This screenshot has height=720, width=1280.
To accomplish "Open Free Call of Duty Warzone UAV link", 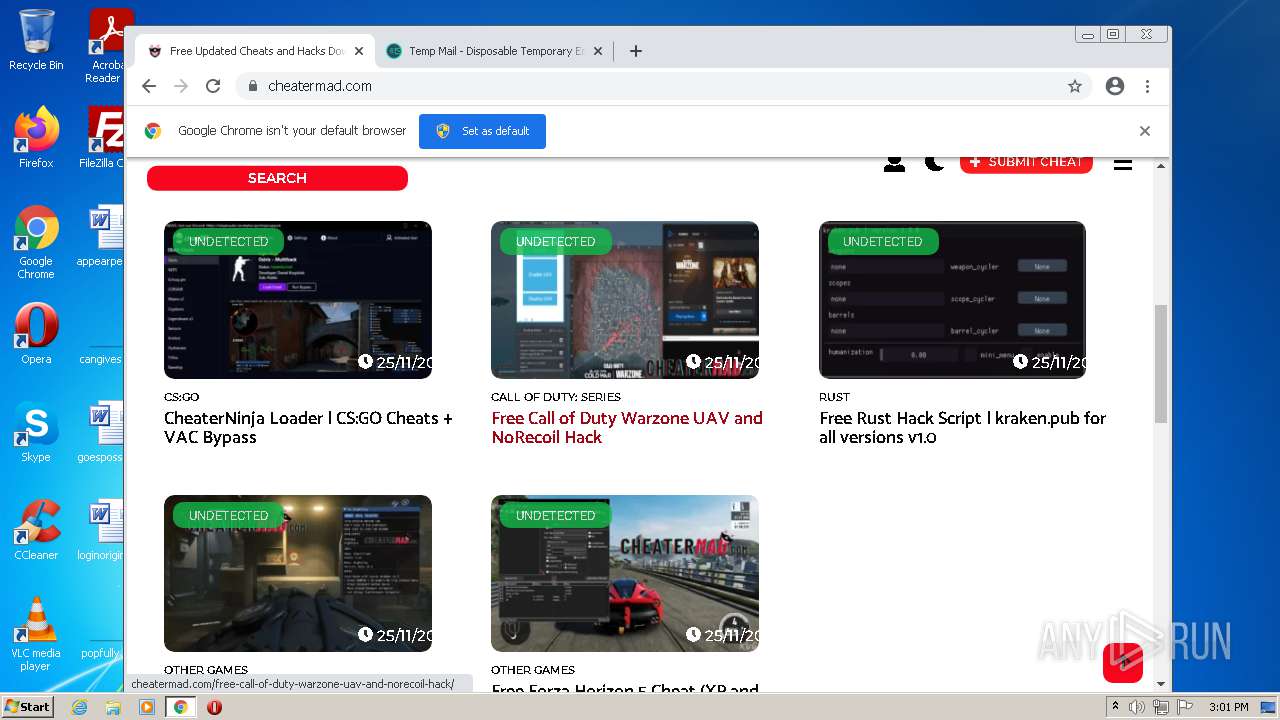I will (x=627, y=428).
